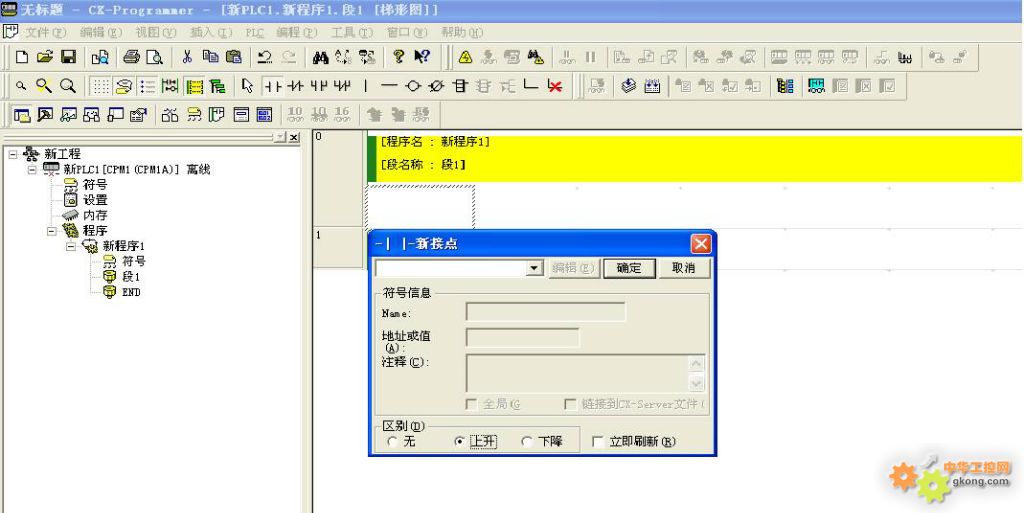The image size is (1024, 513).
Task: Select the New Vertical line tool
Action: [365, 86]
